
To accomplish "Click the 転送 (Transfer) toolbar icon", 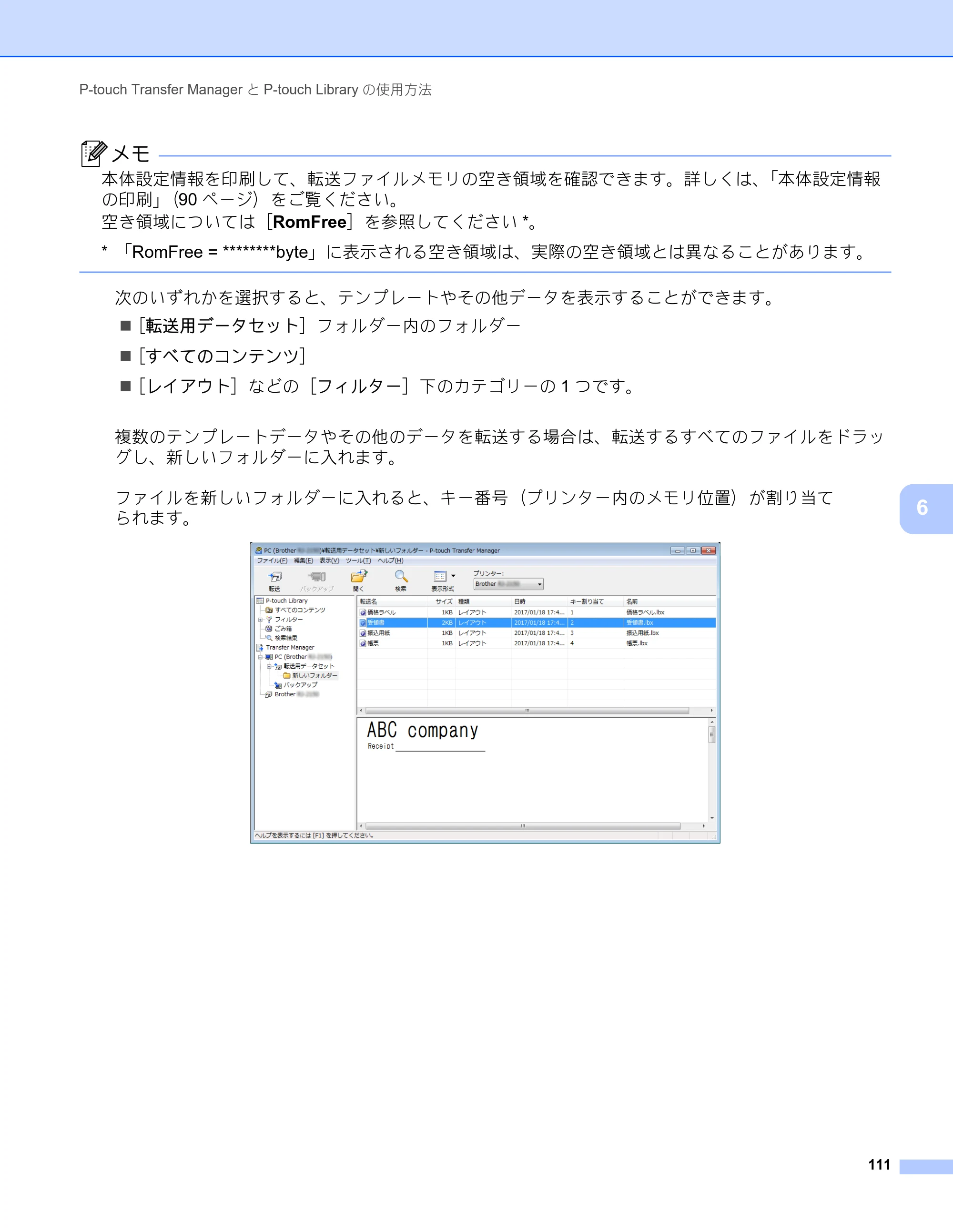I will click(274, 580).
